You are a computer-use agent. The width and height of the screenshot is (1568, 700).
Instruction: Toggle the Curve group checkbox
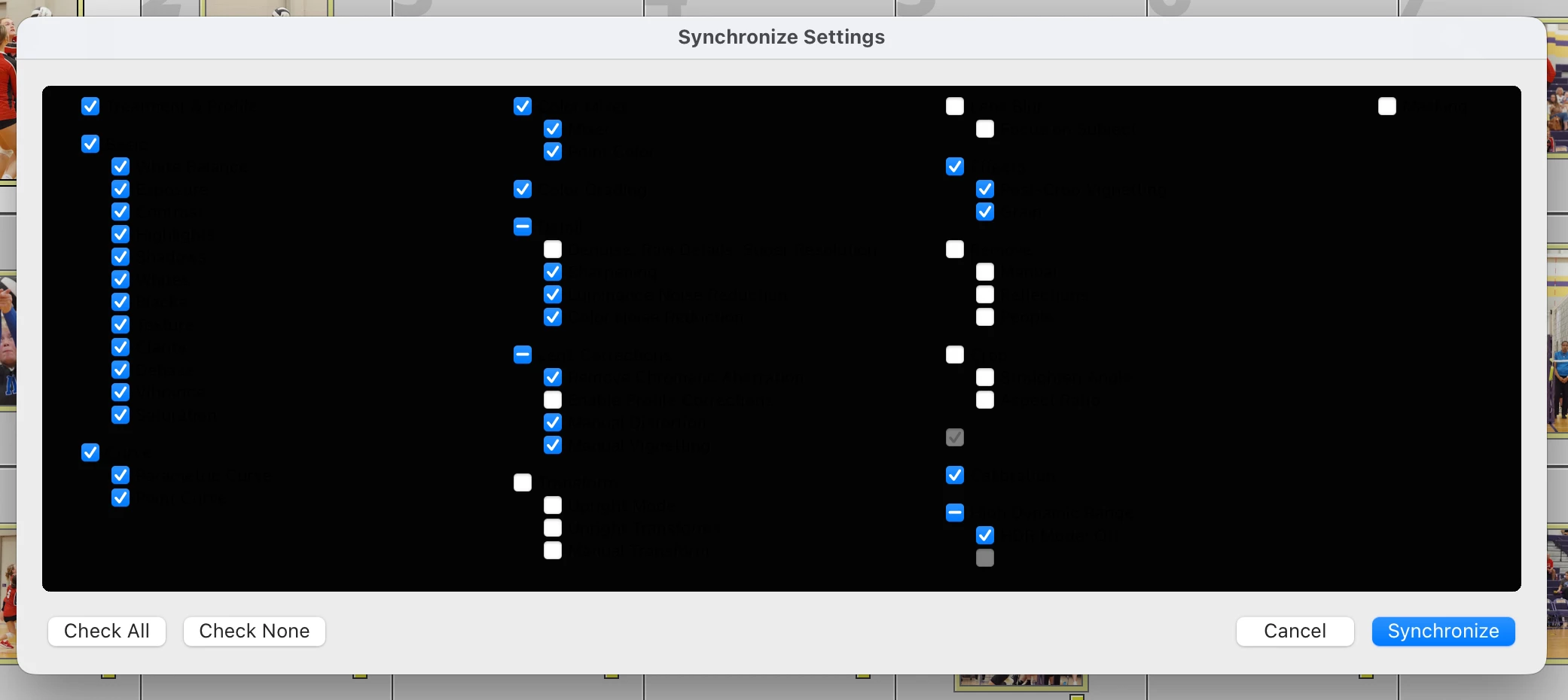pyautogui.click(x=90, y=452)
